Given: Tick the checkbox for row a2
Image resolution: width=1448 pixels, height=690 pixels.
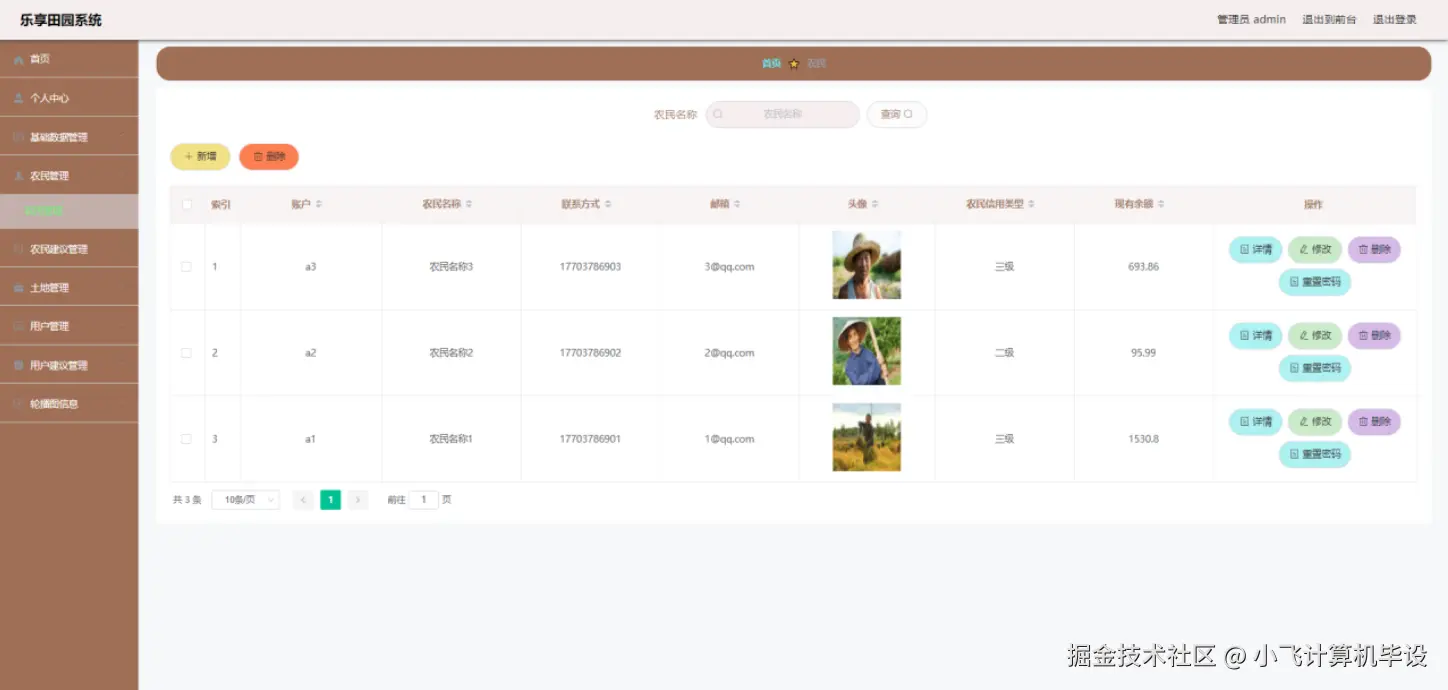Looking at the screenshot, I should pyautogui.click(x=186, y=352).
